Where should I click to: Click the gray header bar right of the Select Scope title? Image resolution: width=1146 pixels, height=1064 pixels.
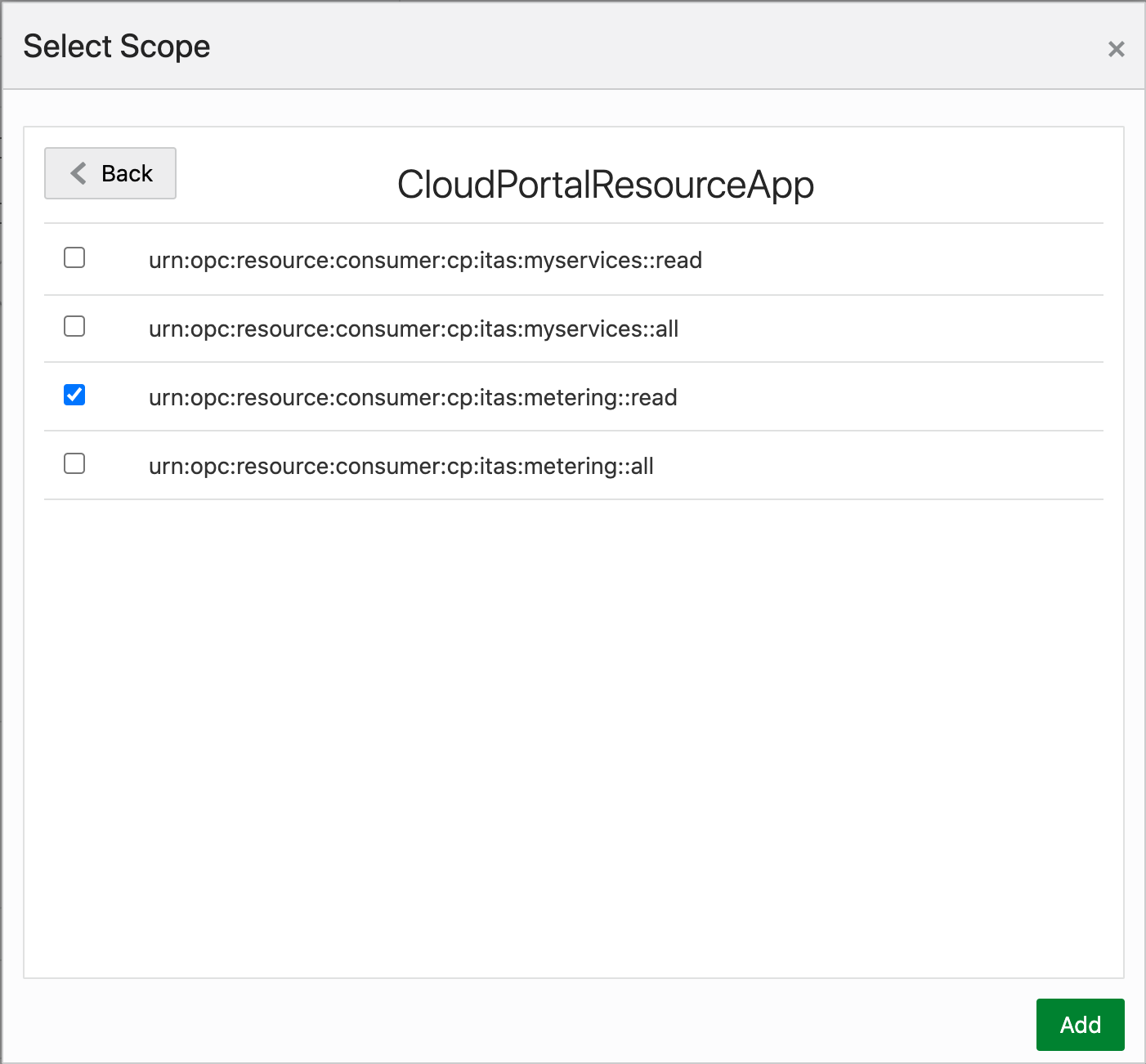pos(654,47)
